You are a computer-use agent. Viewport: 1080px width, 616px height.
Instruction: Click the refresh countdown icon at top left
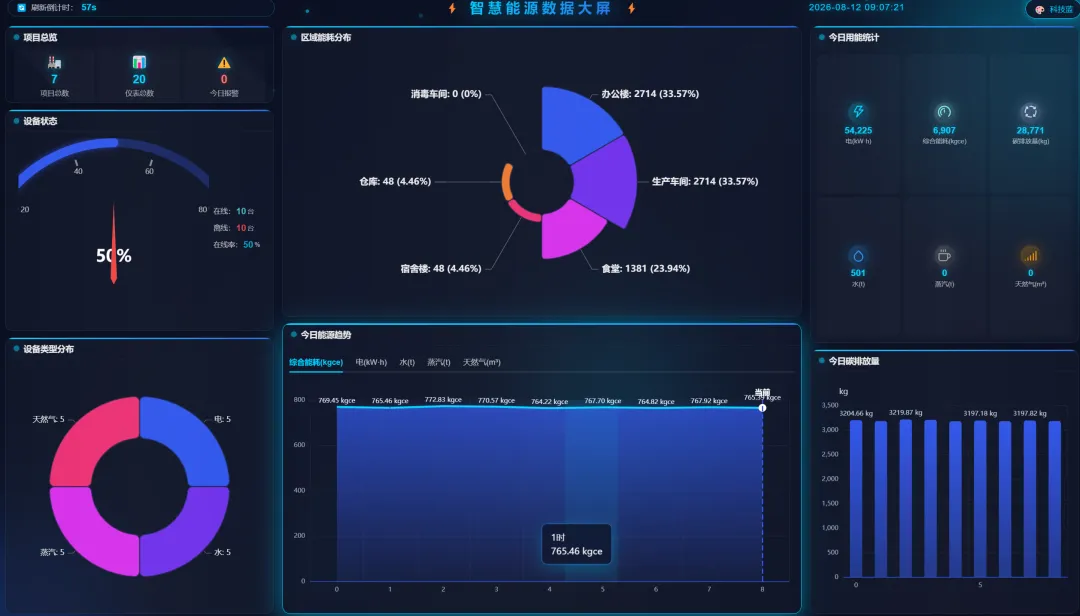[21, 8]
